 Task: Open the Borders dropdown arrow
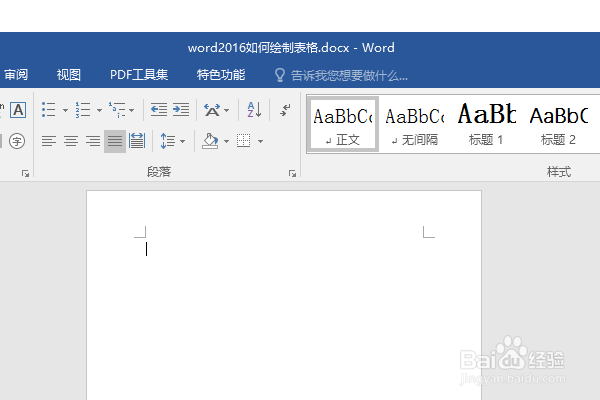pyautogui.click(x=261, y=141)
